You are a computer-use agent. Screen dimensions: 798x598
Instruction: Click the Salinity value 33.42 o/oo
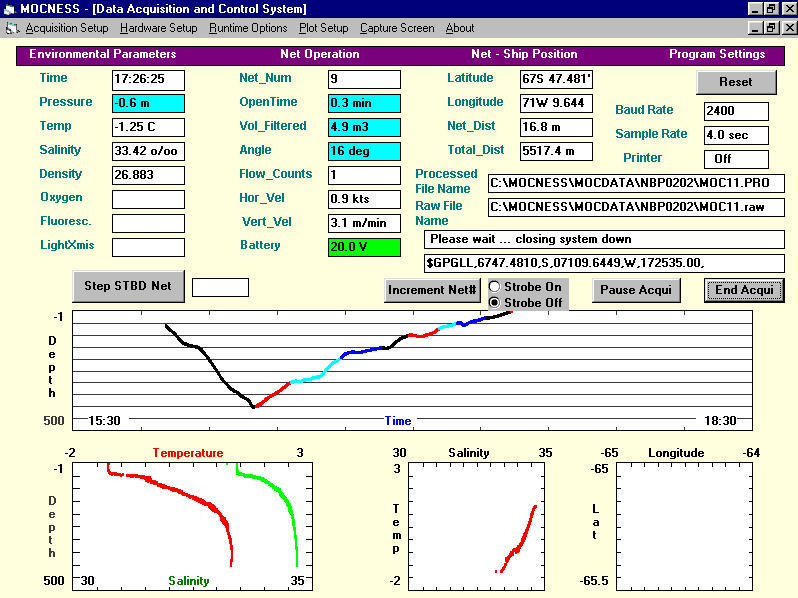click(x=148, y=151)
